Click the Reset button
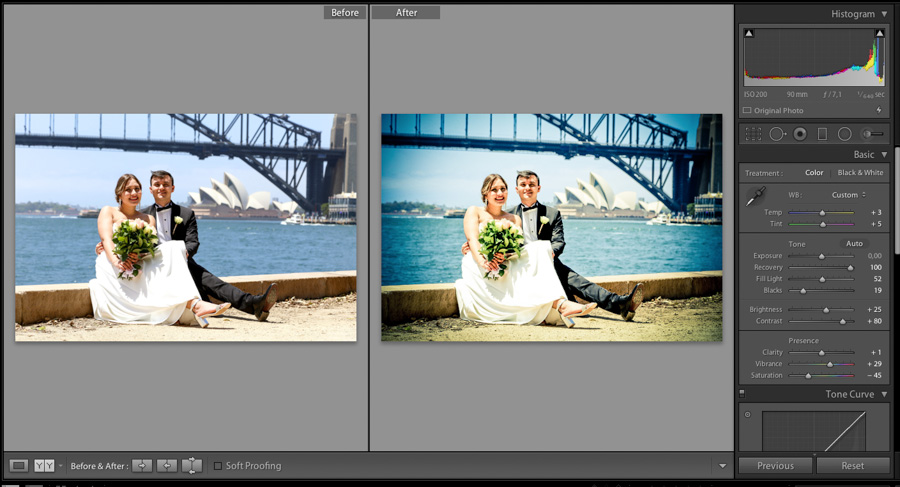The image size is (900, 487). pyautogui.click(x=853, y=466)
